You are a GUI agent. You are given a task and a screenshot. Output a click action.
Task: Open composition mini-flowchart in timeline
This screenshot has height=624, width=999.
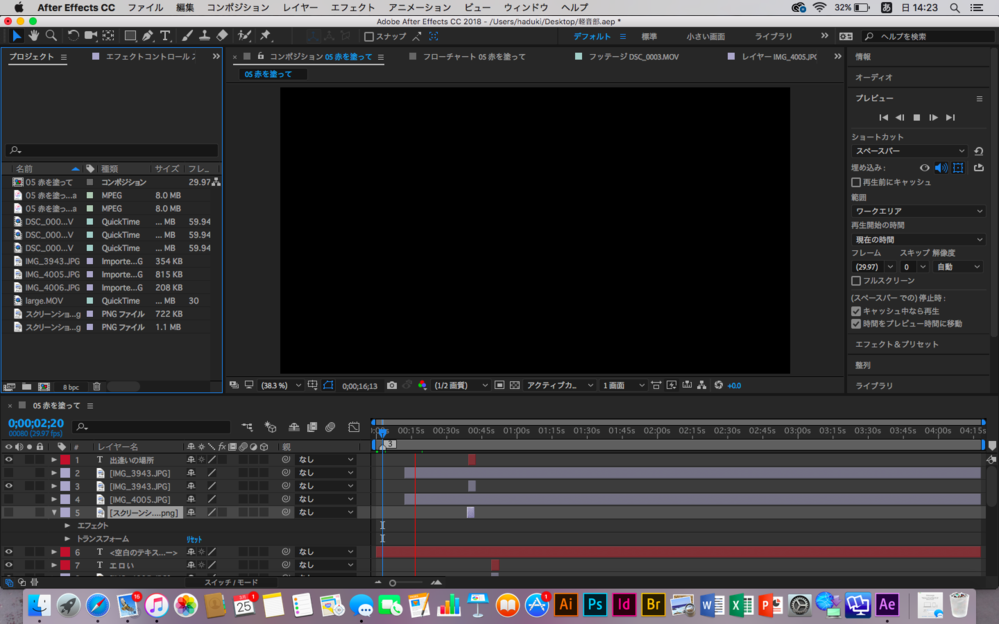pyautogui.click(x=247, y=427)
